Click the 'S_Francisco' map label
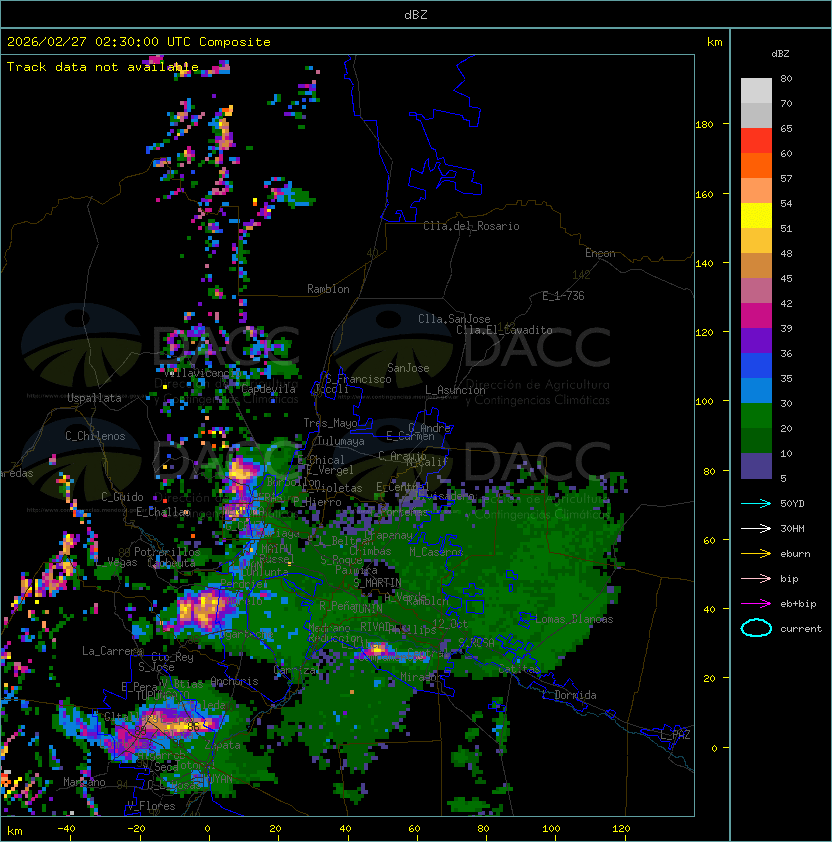 [x=358, y=379]
